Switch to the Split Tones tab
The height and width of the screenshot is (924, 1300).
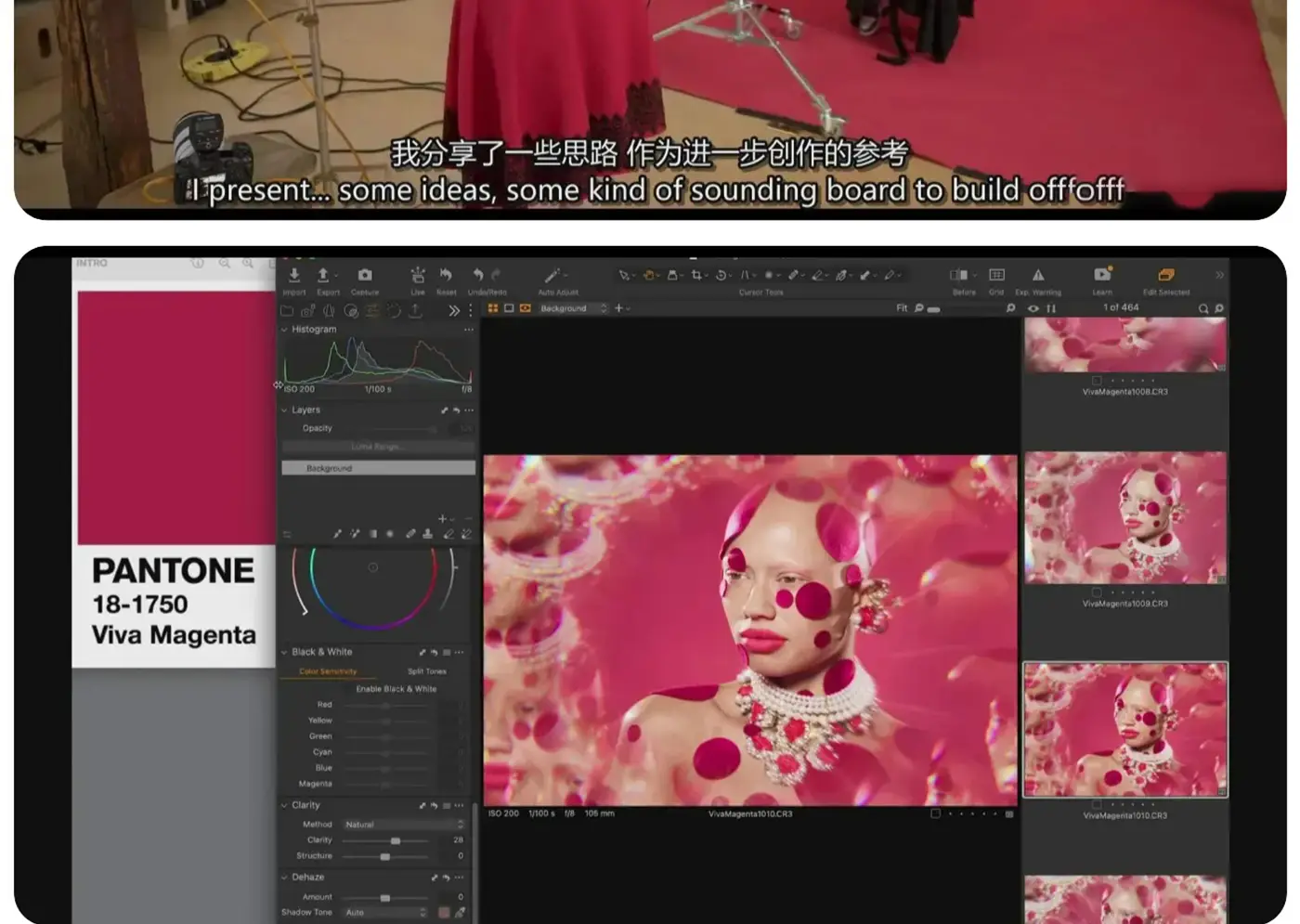coord(426,671)
